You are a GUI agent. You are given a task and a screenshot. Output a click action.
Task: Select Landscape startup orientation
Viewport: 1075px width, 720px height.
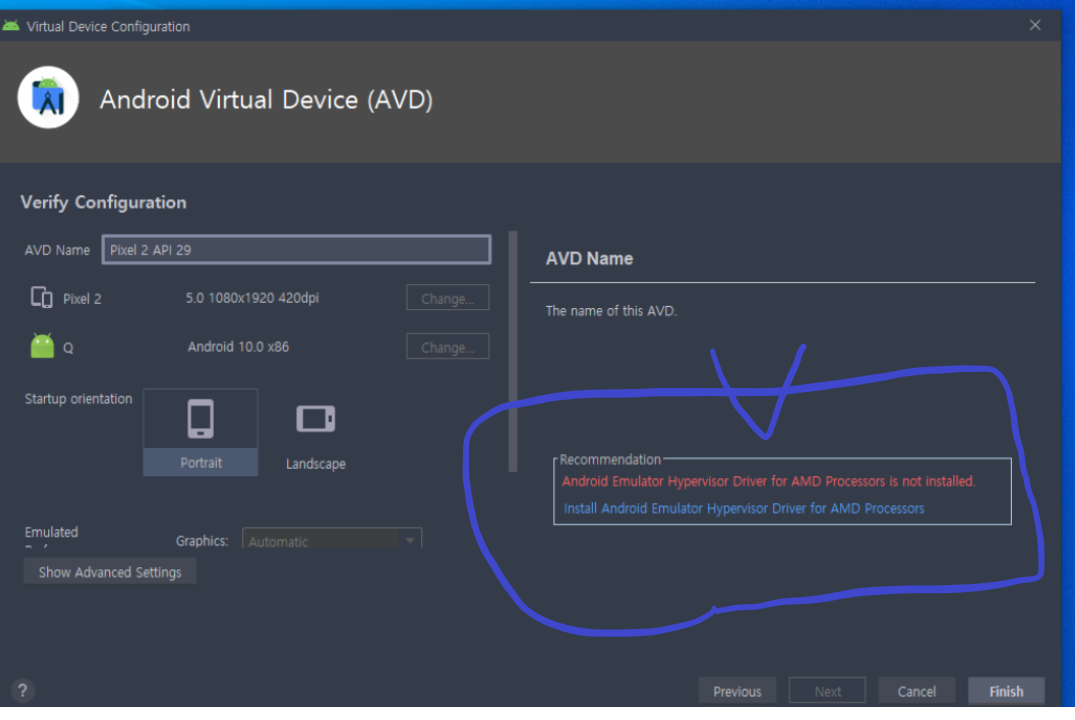click(x=315, y=435)
